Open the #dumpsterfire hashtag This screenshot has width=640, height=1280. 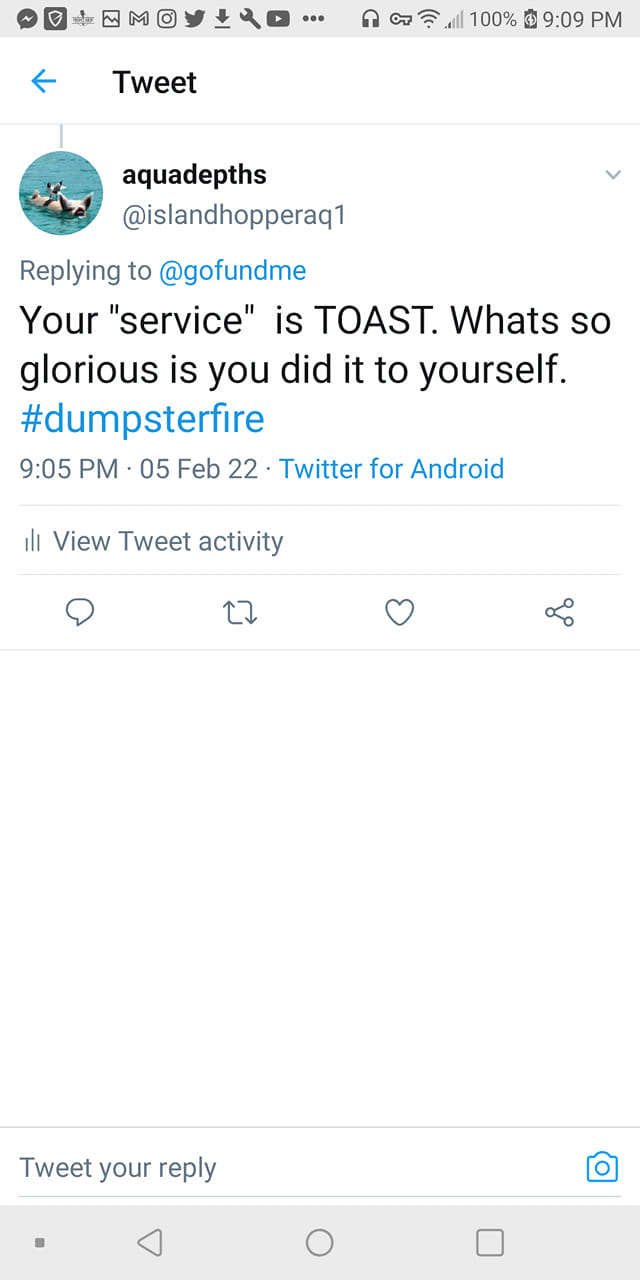(x=142, y=418)
